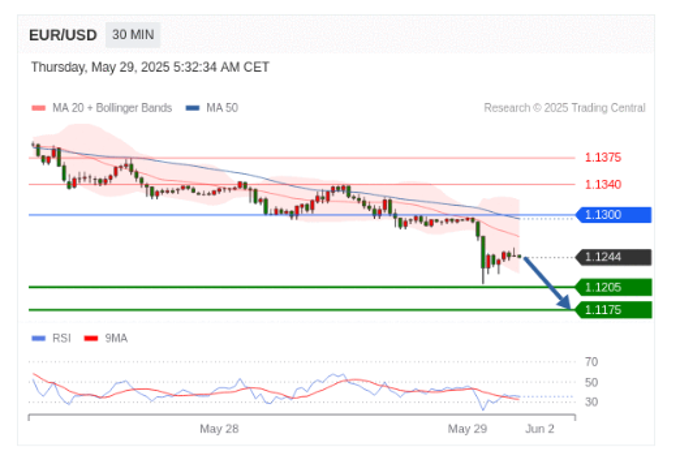680x464 pixels.
Task: Click the May 29 date axis label
Action: point(467,429)
